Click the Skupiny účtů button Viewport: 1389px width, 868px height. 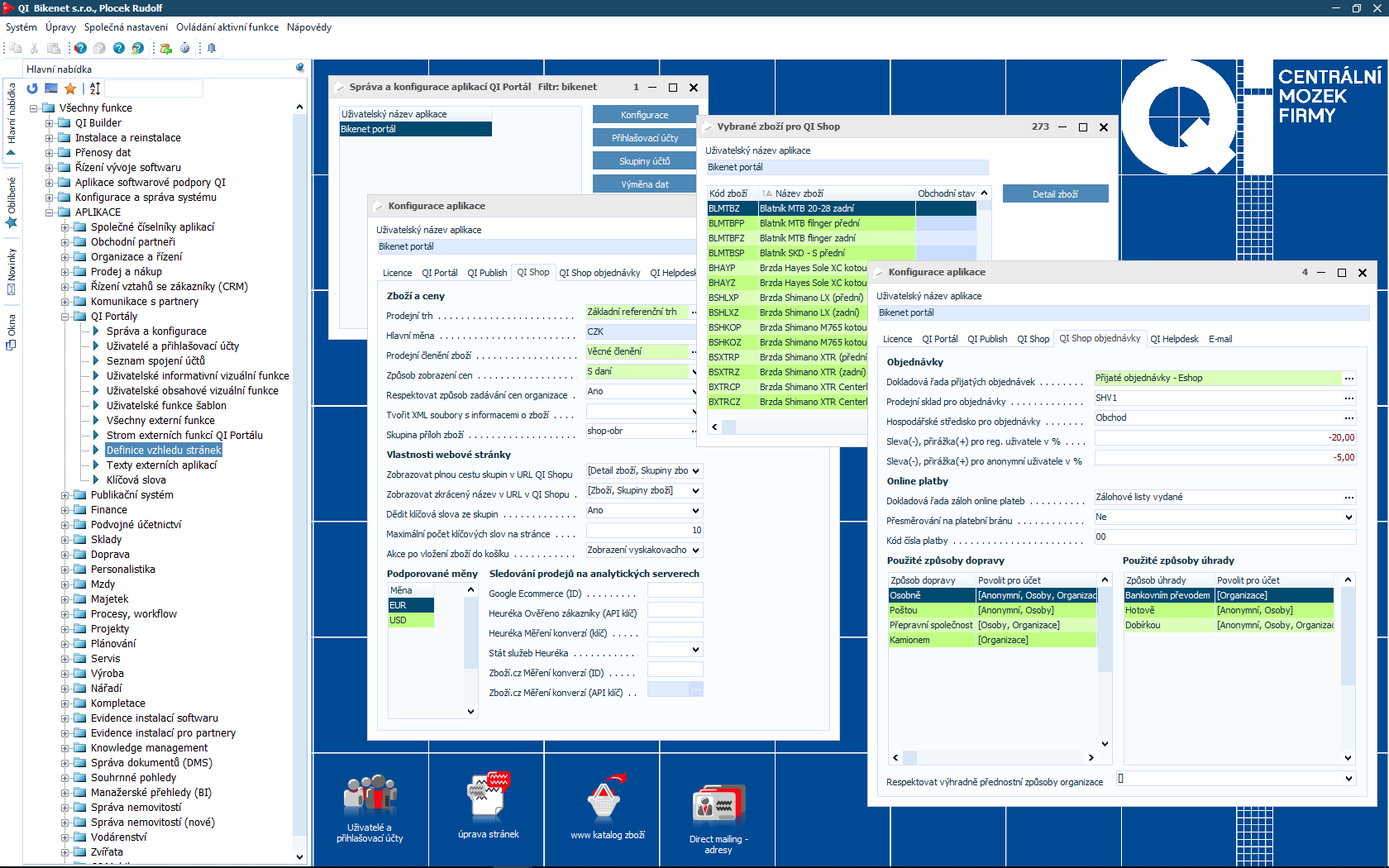[644, 161]
